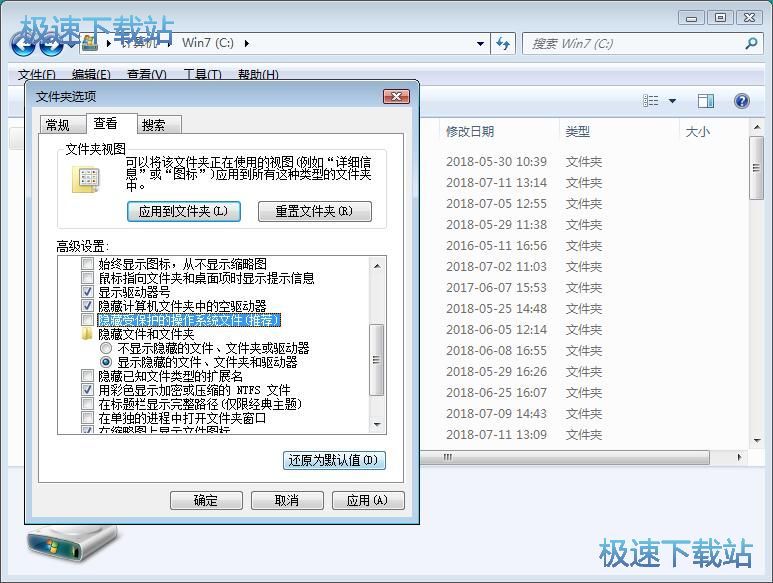Image resolution: width=773 pixels, height=583 pixels.
Task: Click file list scroll-up arrow
Action: tap(757, 128)
